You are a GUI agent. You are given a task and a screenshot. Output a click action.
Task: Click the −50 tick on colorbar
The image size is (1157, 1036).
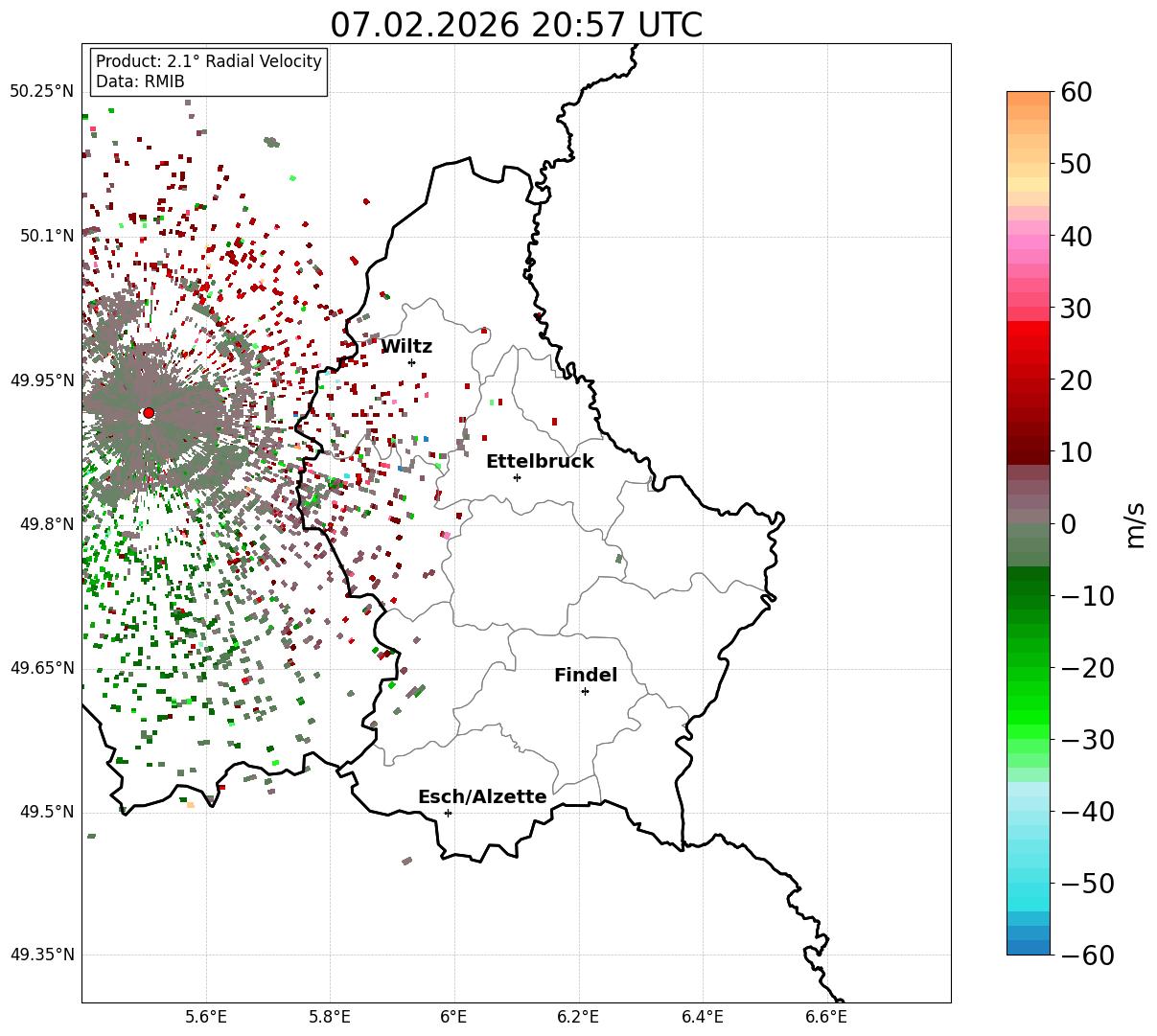tap(1088, 884)
